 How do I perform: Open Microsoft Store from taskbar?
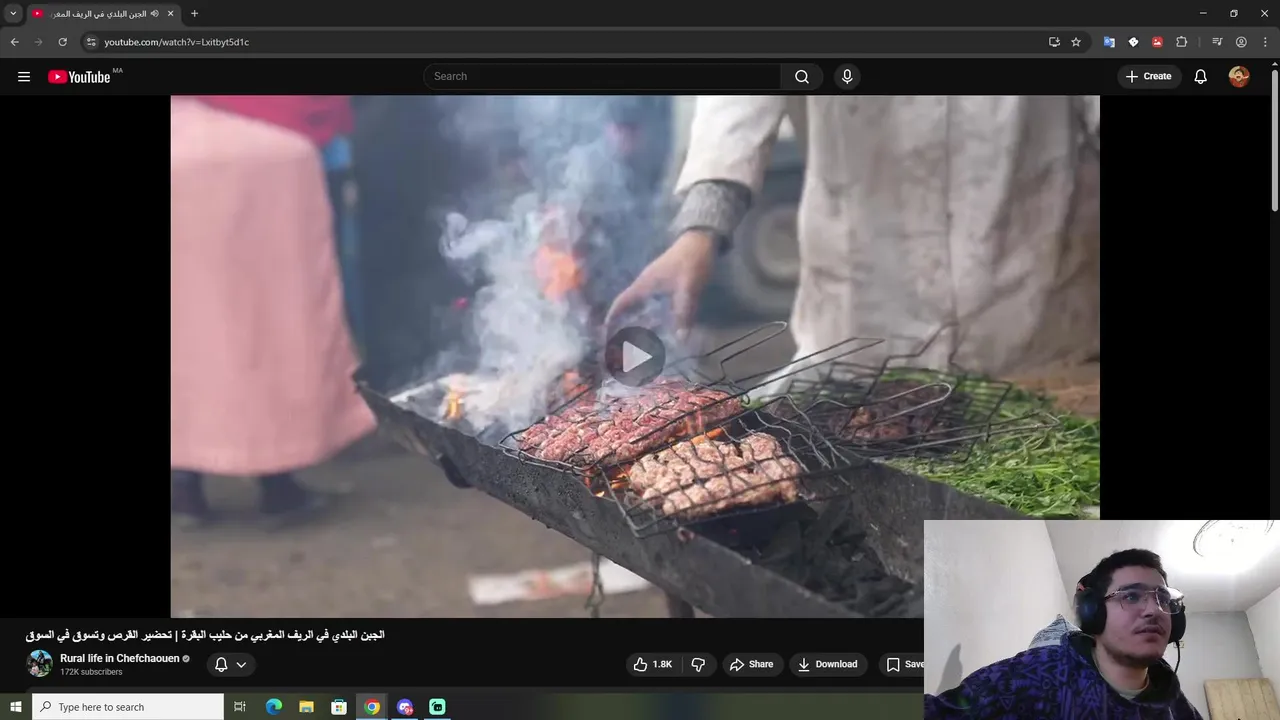(x=339, y=707)
